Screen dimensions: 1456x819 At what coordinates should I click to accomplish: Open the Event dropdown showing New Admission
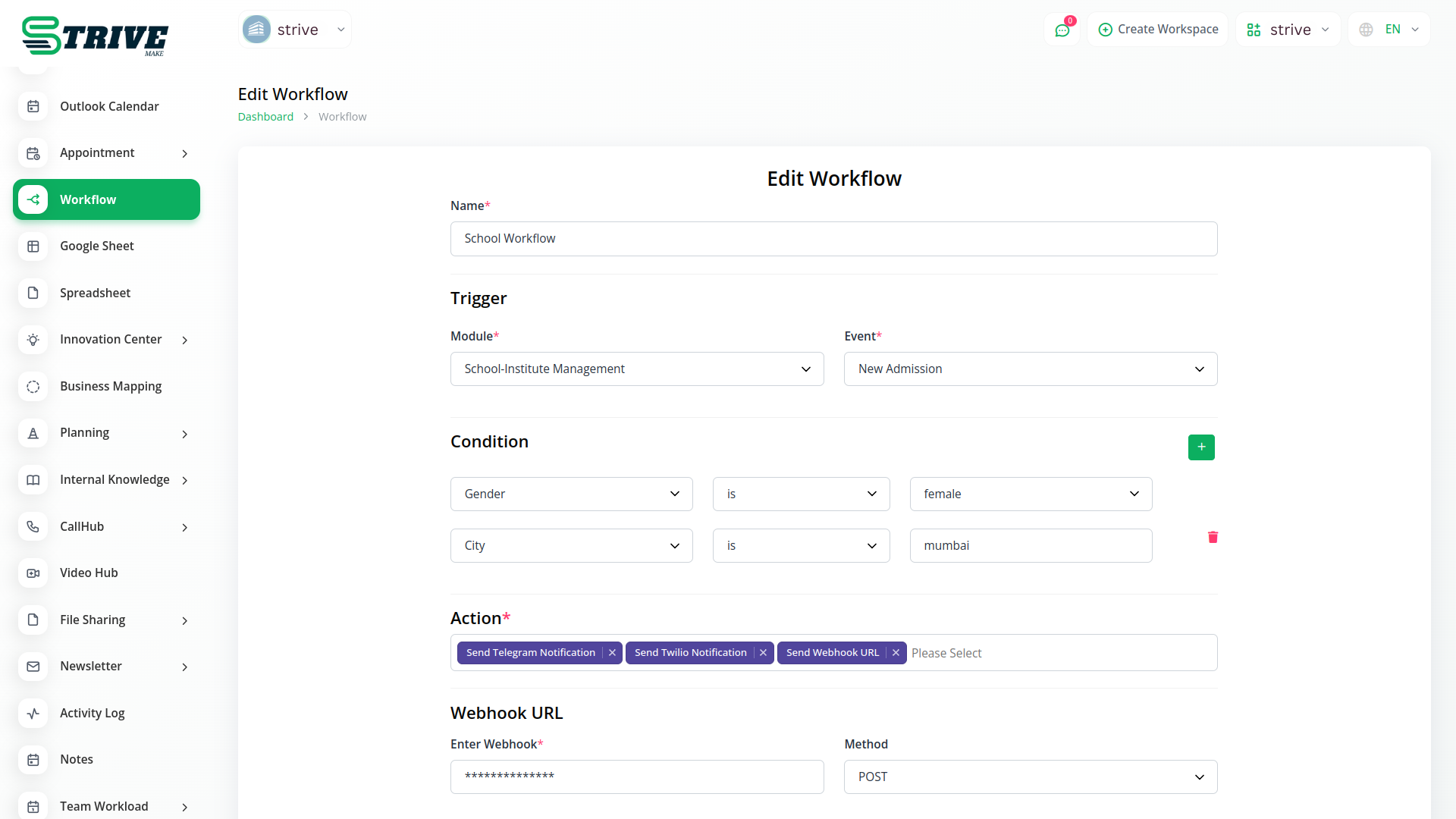1030,369
